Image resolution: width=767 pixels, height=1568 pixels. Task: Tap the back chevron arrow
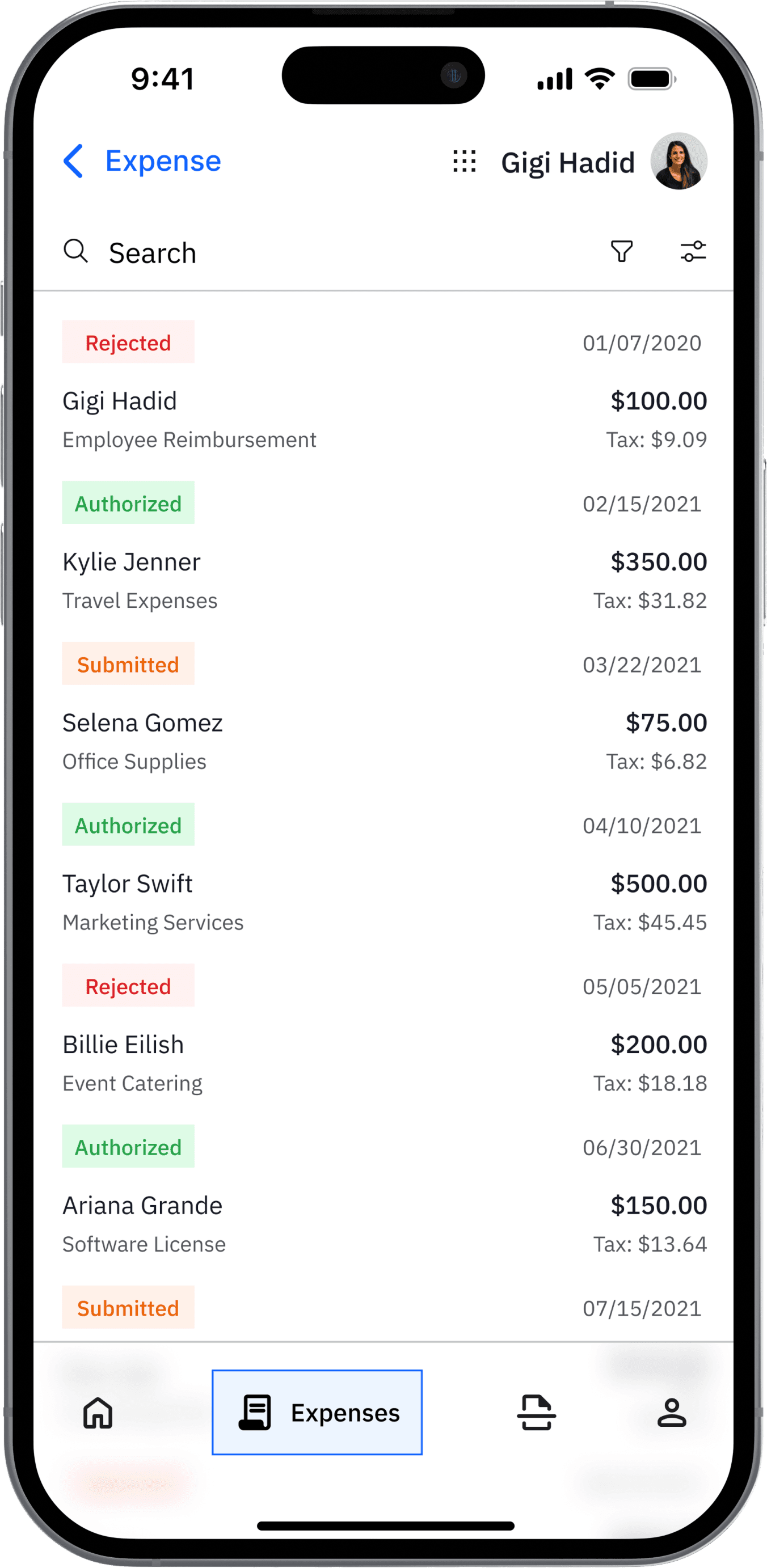[73, 161]
